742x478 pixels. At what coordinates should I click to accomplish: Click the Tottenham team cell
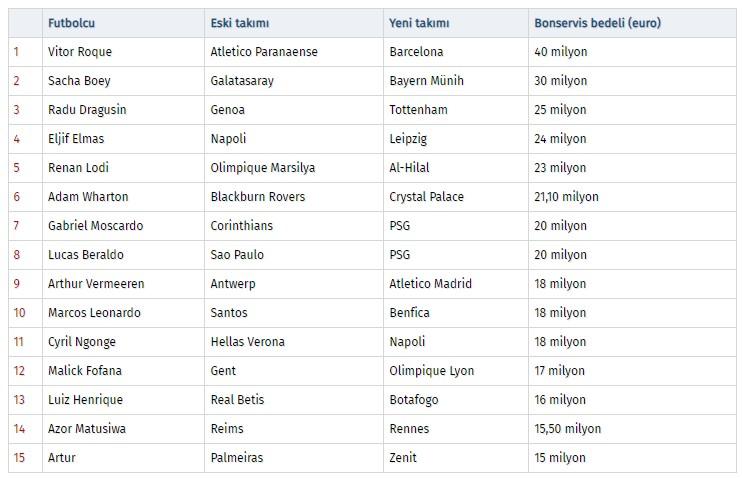[x=418, y=110]
